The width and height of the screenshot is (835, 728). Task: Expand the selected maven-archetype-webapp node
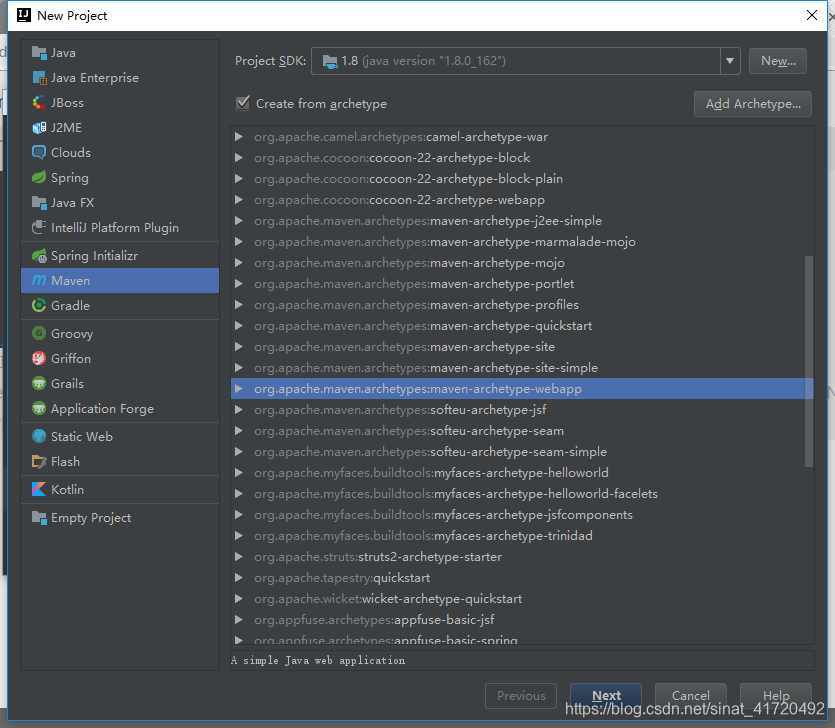tap(239, 389)
